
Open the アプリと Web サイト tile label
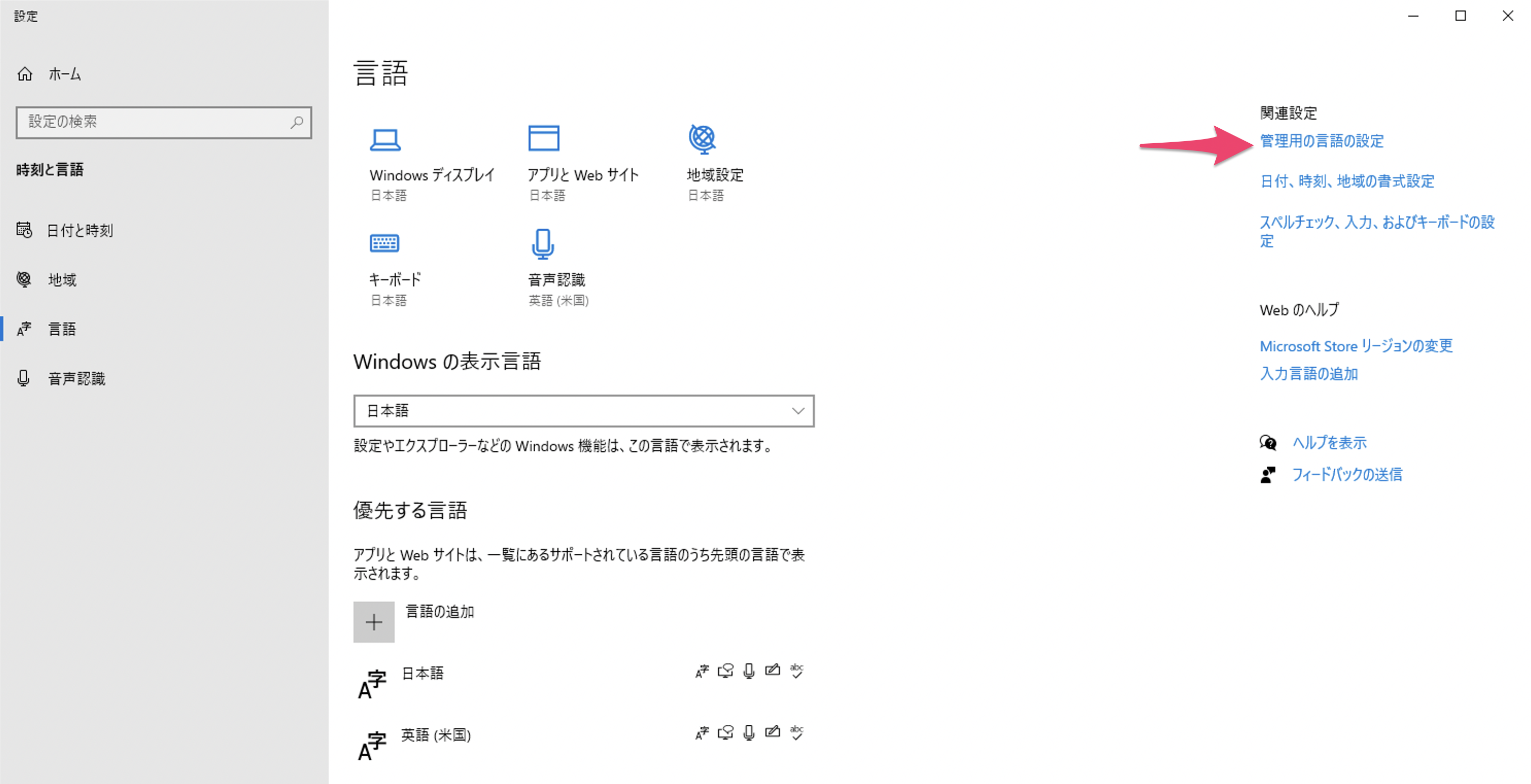(583, 175)
